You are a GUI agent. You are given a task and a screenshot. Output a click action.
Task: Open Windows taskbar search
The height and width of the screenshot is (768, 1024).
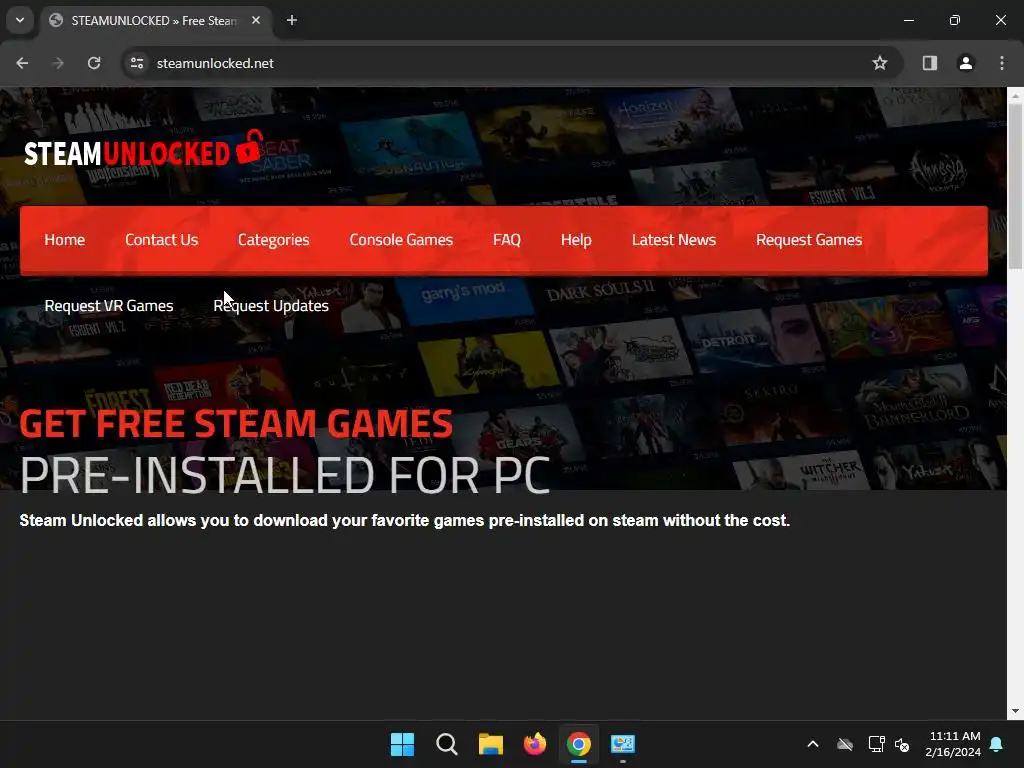click(447, 744)
